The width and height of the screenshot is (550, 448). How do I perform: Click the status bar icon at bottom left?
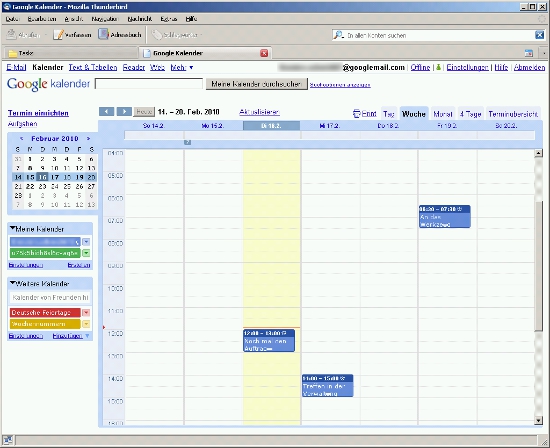point(8,440)
